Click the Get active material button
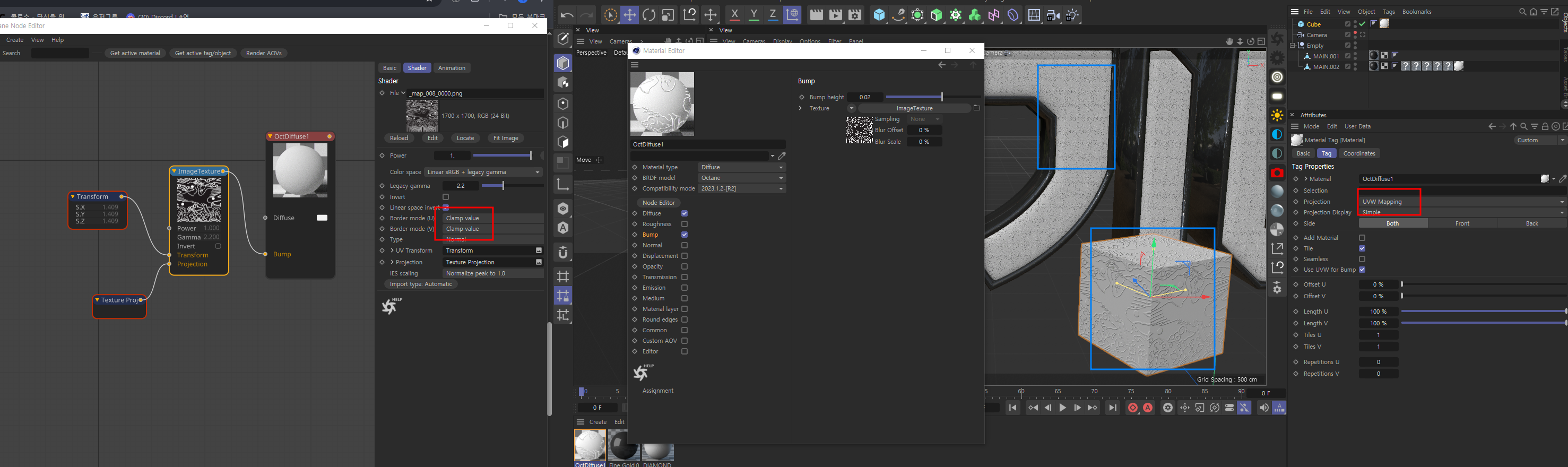Image resolution: width=1568 pixels, height=467 pixels. [x=135, y=53]
